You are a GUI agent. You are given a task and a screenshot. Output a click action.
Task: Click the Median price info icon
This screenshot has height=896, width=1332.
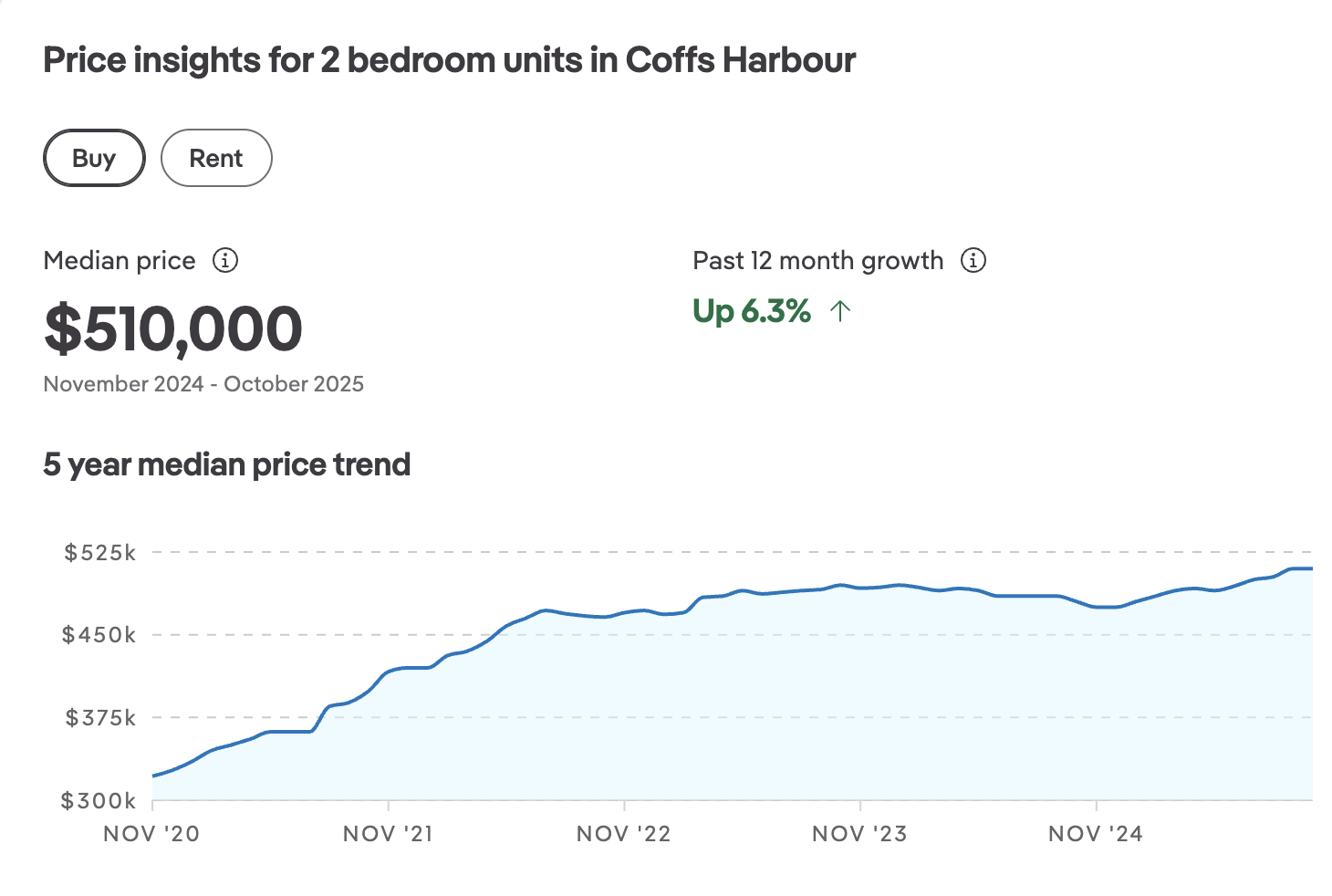pyautogui.click(x=225, y=261)
